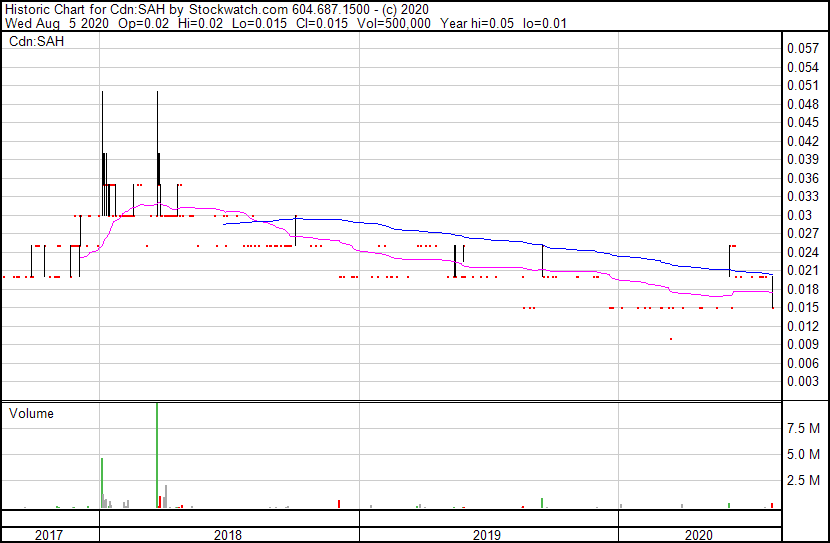Click the 0.03 price axis label
The height and width of the screenshot is (543, 830).
pyautogui.click(x=797, y=215)
